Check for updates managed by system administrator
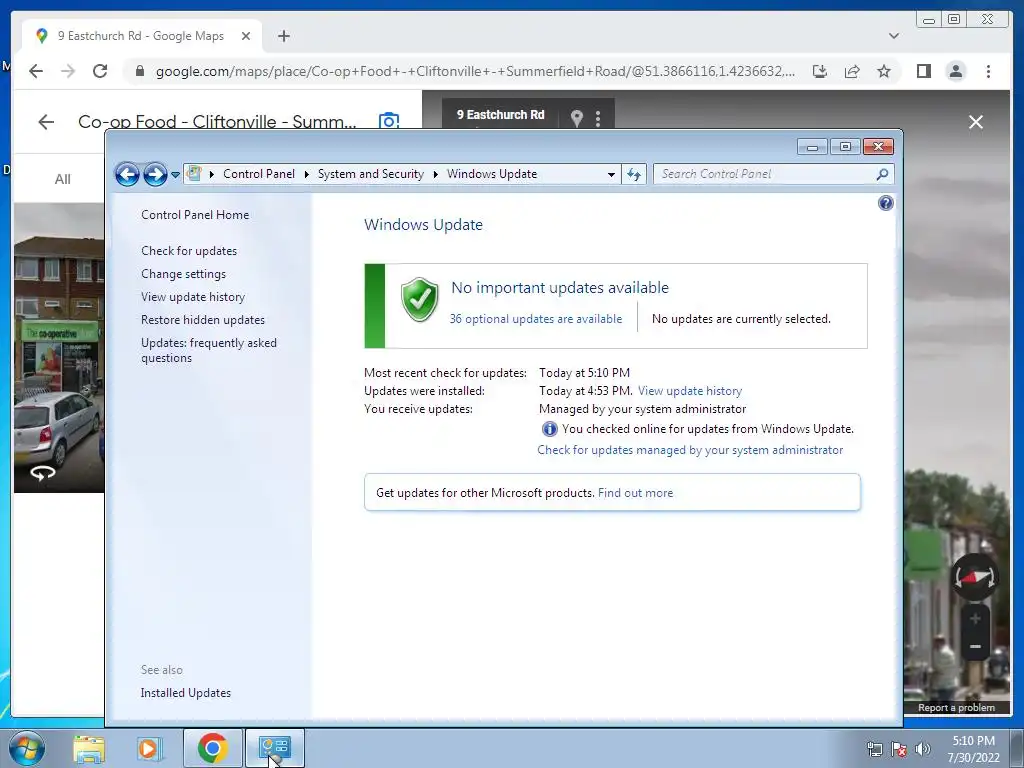1024x768 pixels. 690,450
